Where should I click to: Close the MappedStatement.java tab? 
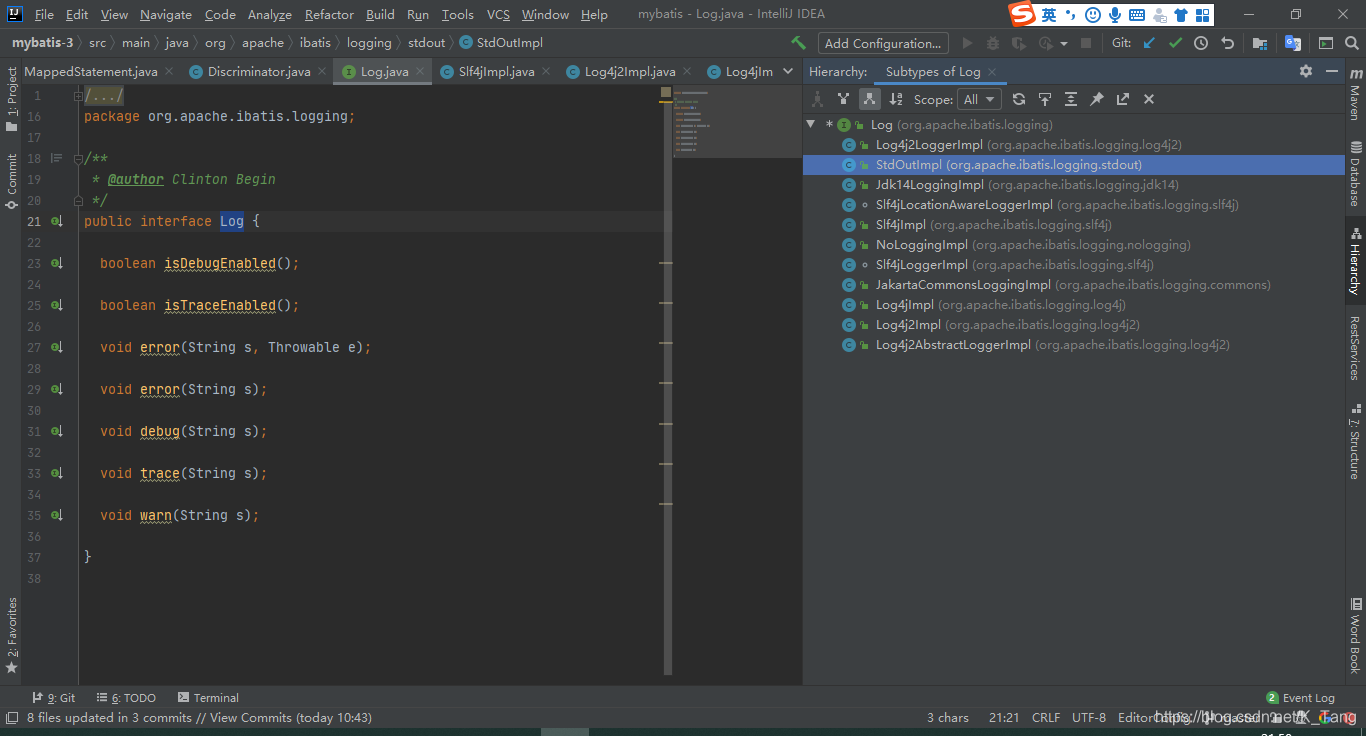(168, 71)
